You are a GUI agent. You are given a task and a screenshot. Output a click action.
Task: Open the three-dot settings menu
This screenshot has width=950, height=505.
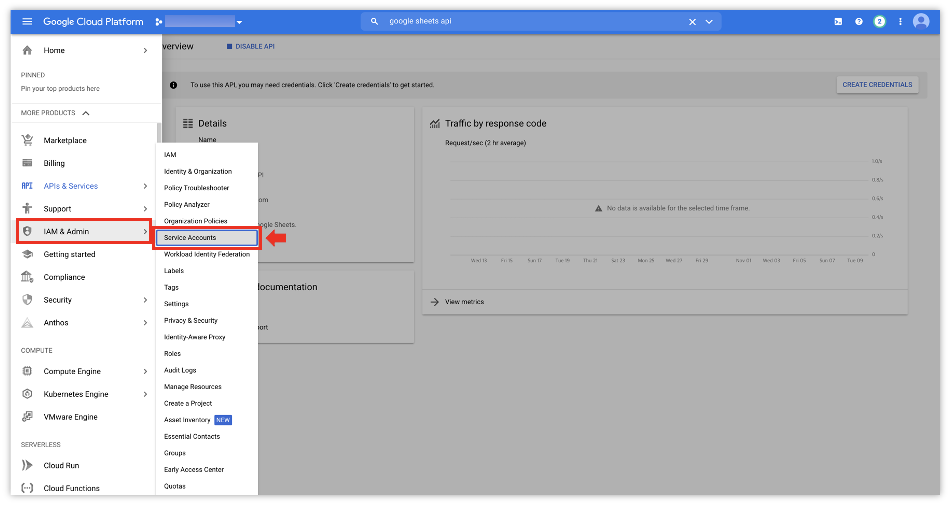pyautogui.click(x=900, y=22)
